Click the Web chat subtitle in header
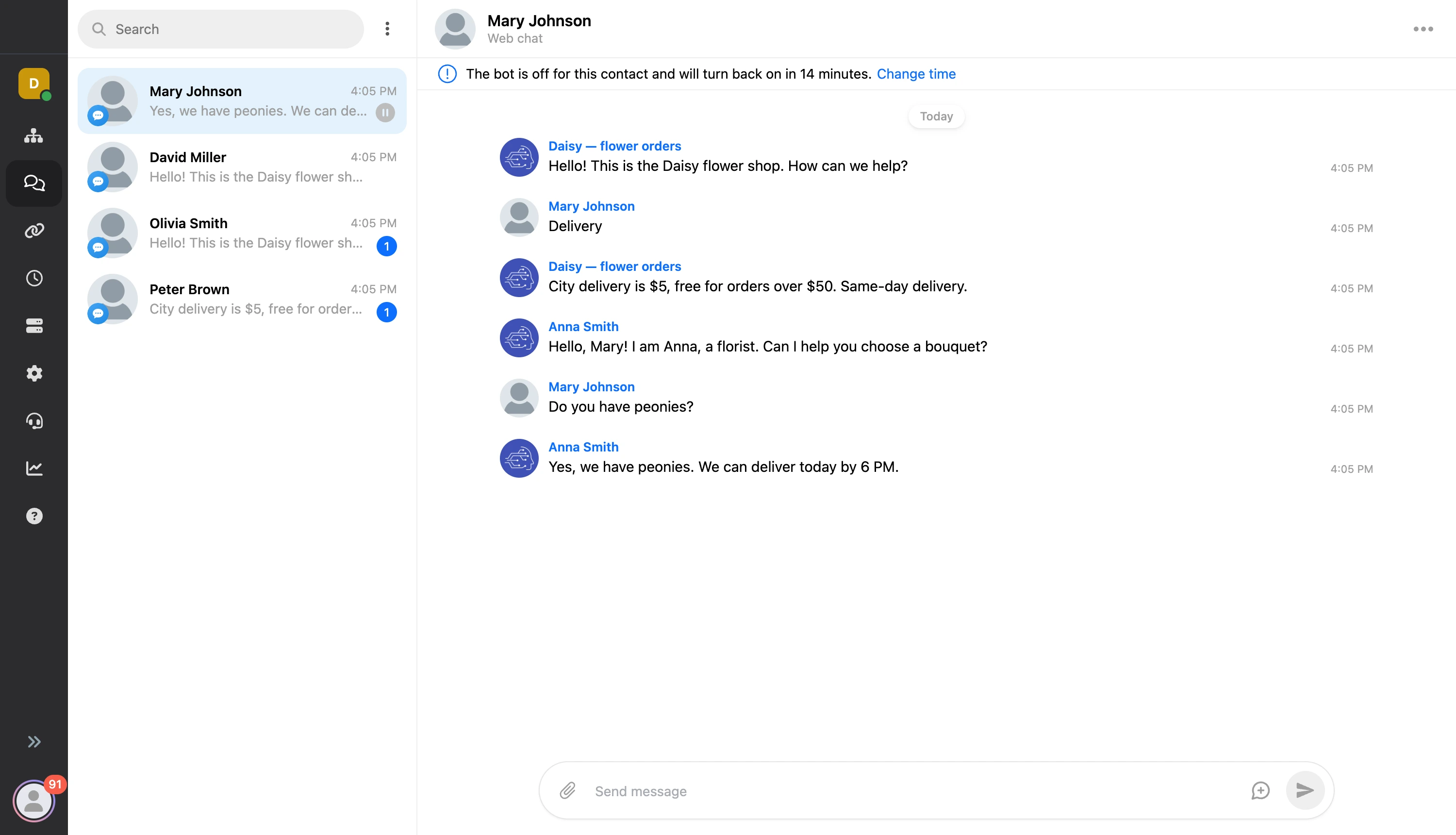 [x=515, y=38]
